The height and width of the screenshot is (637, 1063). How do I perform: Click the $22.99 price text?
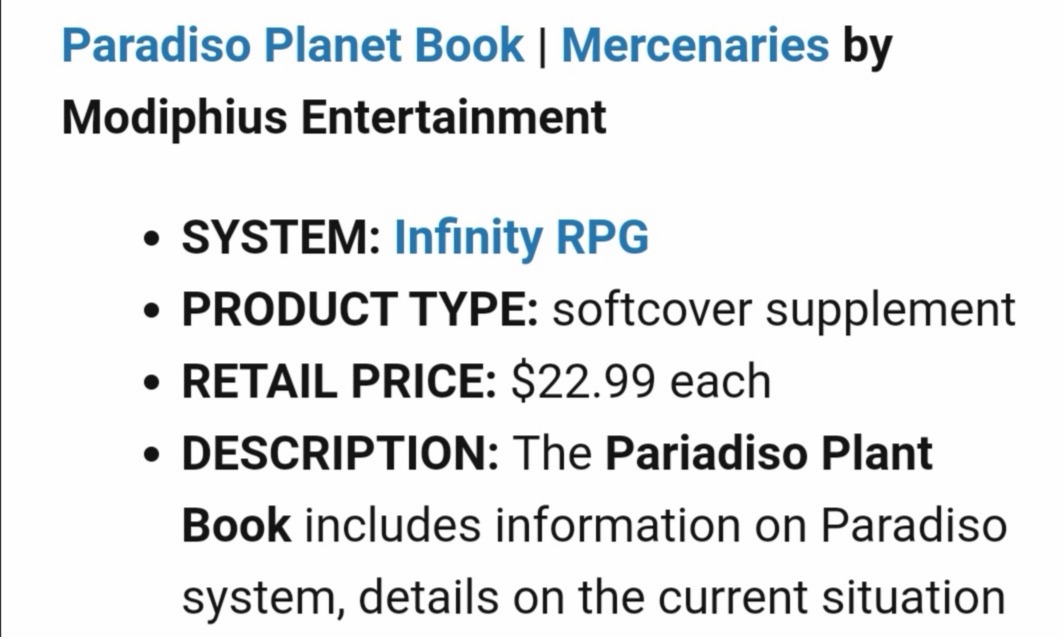[584, 382]
